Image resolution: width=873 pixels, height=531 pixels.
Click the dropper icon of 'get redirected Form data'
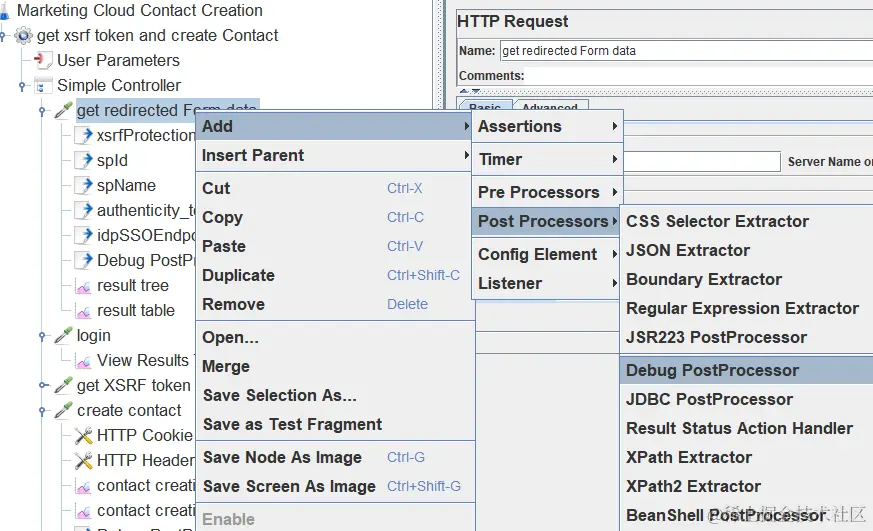[63, 110]
